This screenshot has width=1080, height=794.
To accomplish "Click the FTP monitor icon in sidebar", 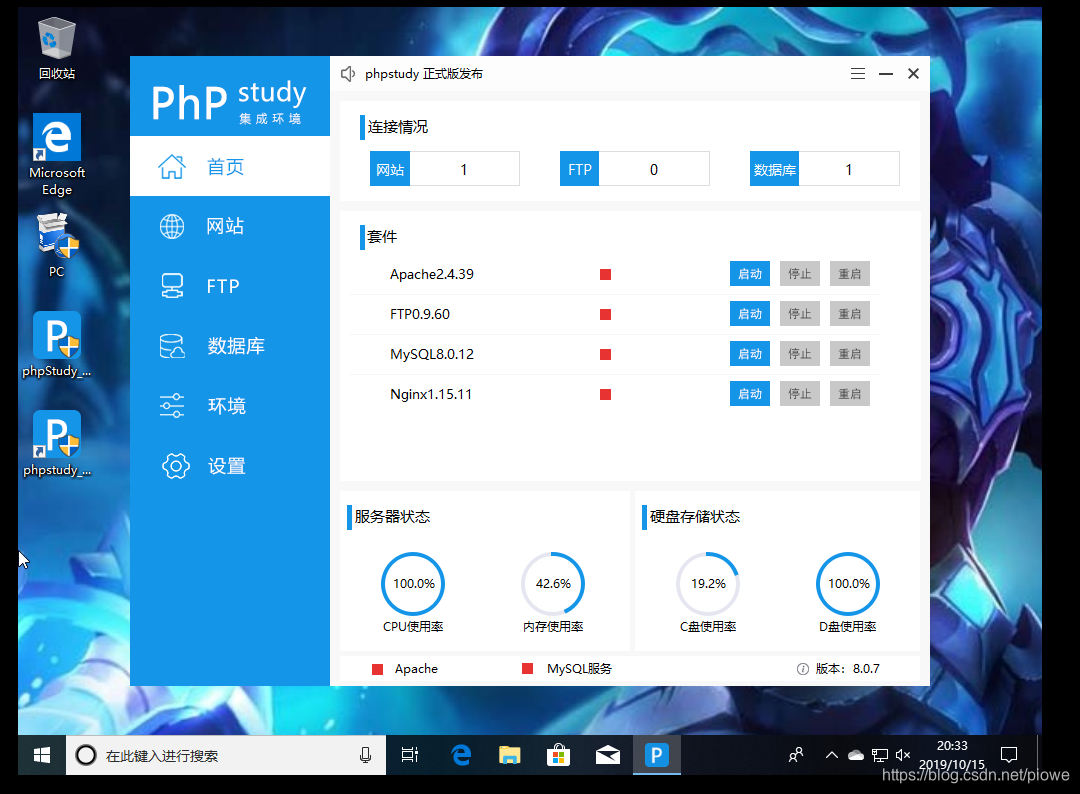I will coord(171,286).
